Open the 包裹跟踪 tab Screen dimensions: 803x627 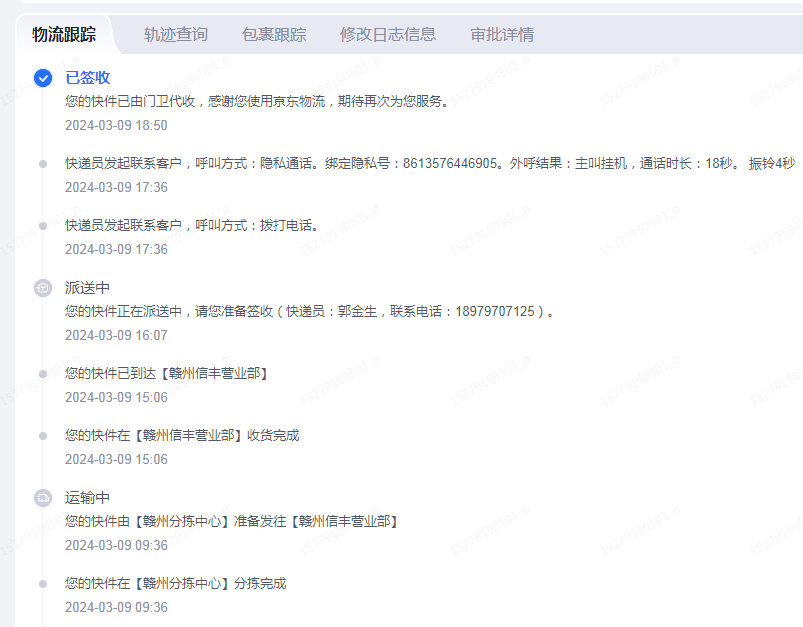[x=274, y=34]
